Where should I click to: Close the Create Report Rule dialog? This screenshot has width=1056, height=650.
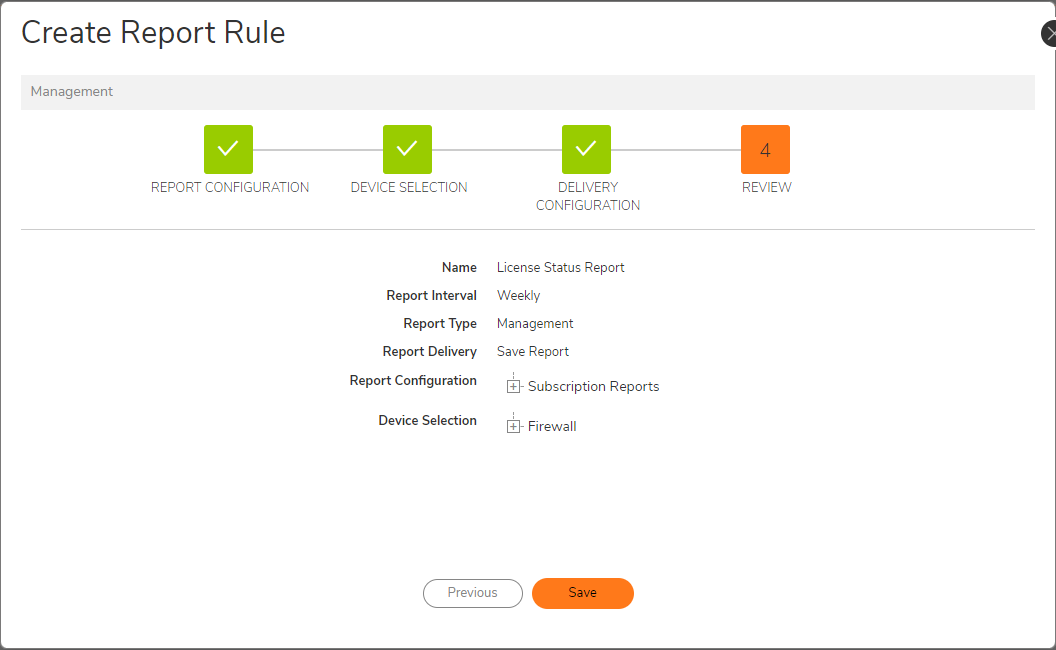click(1049, 34)
